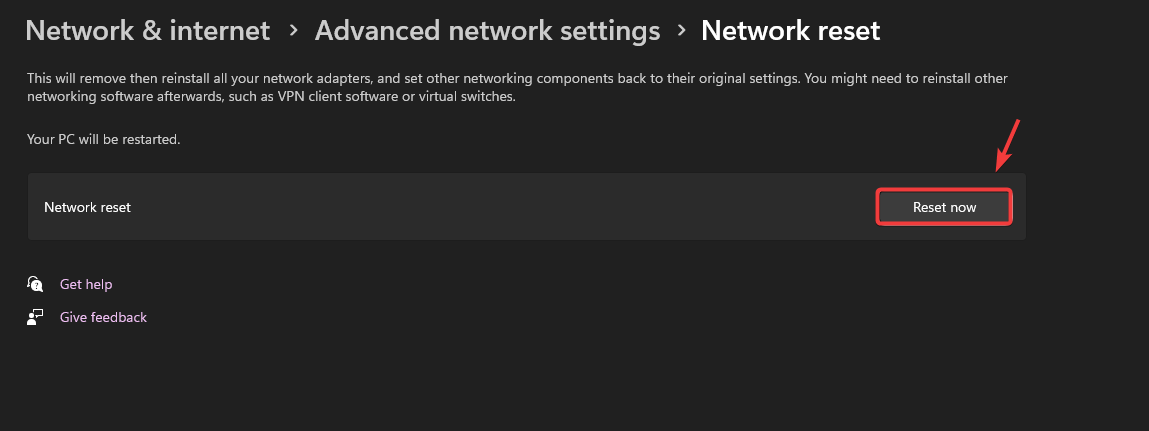
Task: Click the Reset now button
Action: (944, 207)
